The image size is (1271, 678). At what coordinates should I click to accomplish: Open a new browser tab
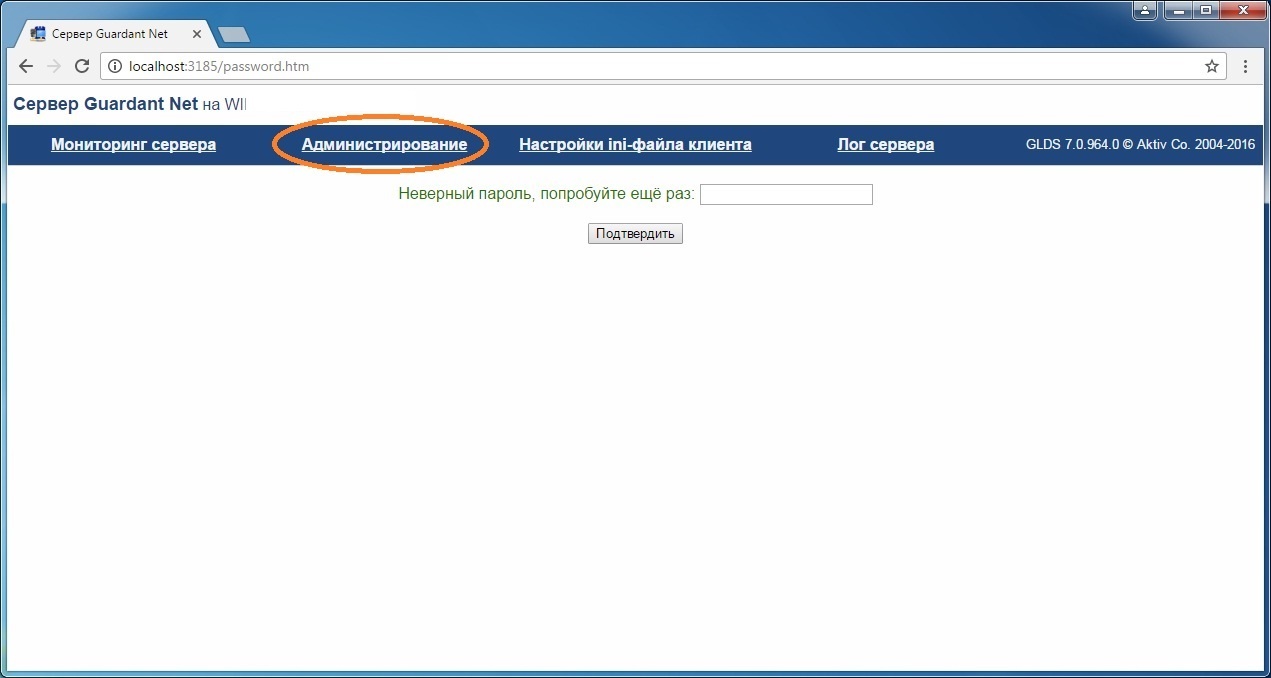[x=233, y=35]
